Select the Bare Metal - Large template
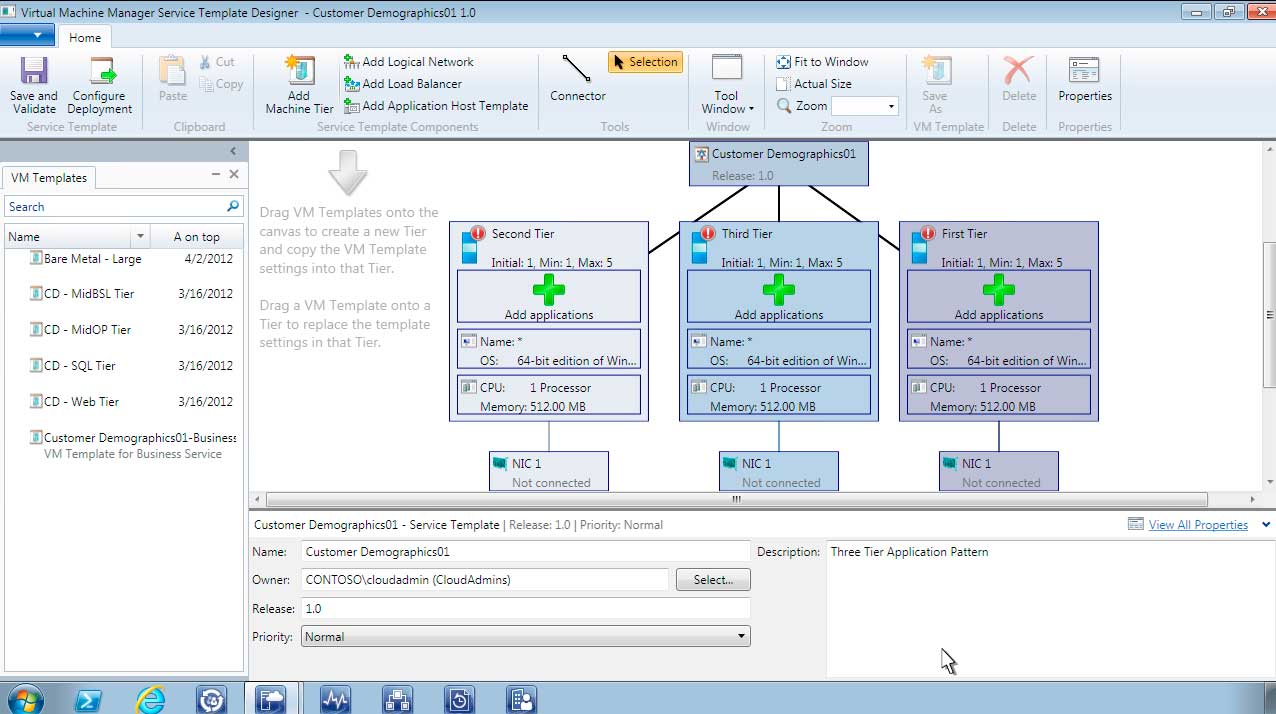The height and width of the screenshot is (714, 1276). 92,259
